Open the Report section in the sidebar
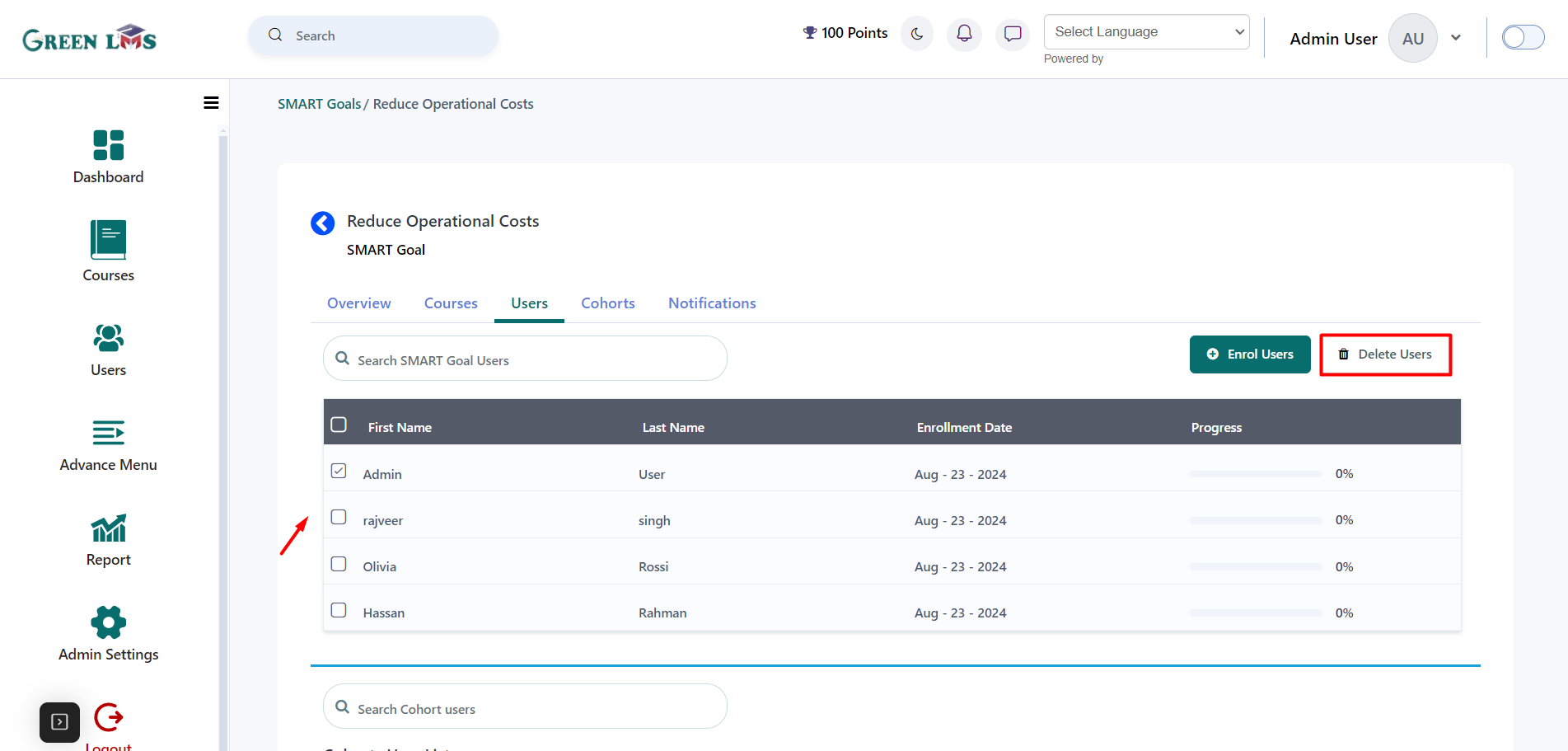 pos(108,540)
